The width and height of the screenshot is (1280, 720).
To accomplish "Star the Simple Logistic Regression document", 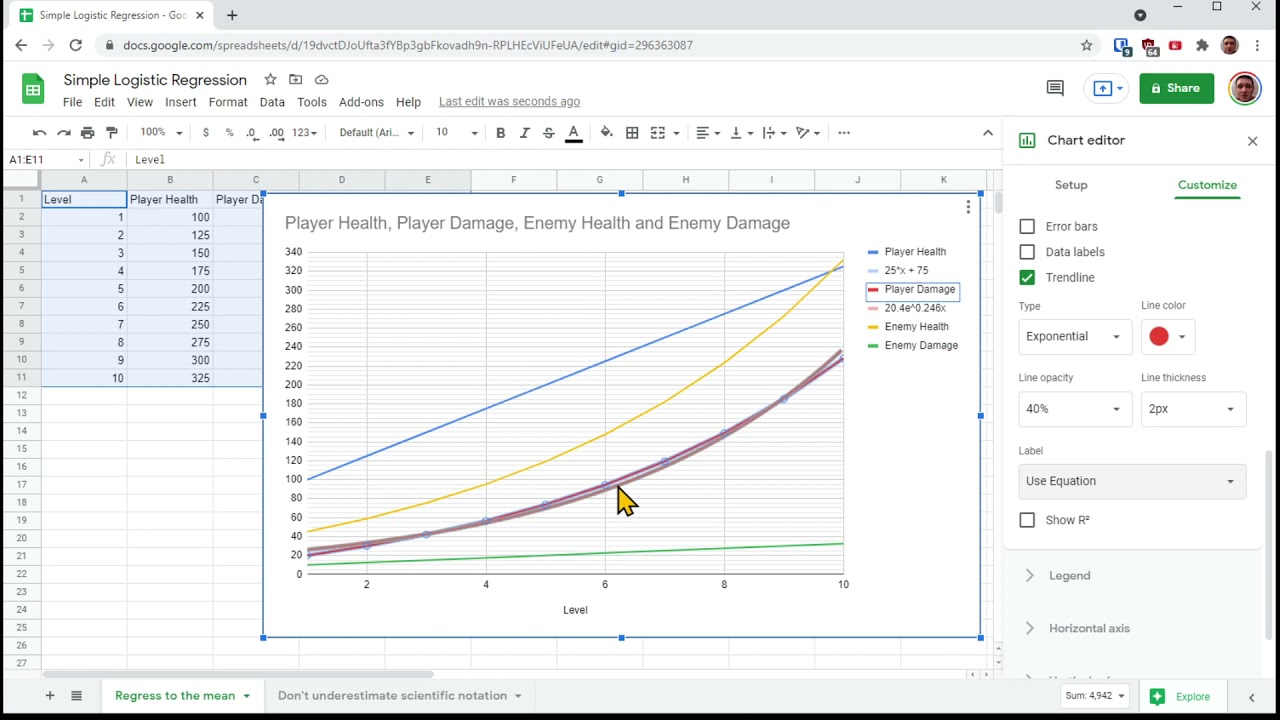I will click(x=270, y=79).
